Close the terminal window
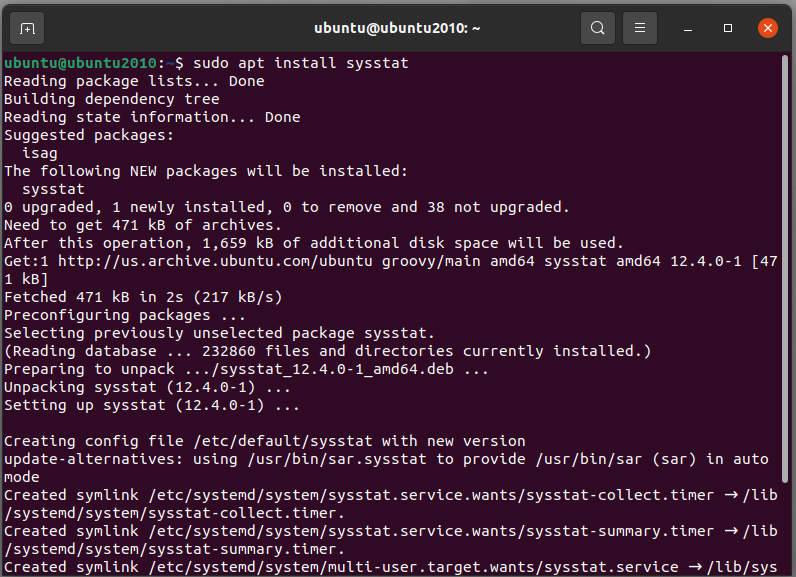Screen dimensions: 796x577 click(x=768, y=28)
